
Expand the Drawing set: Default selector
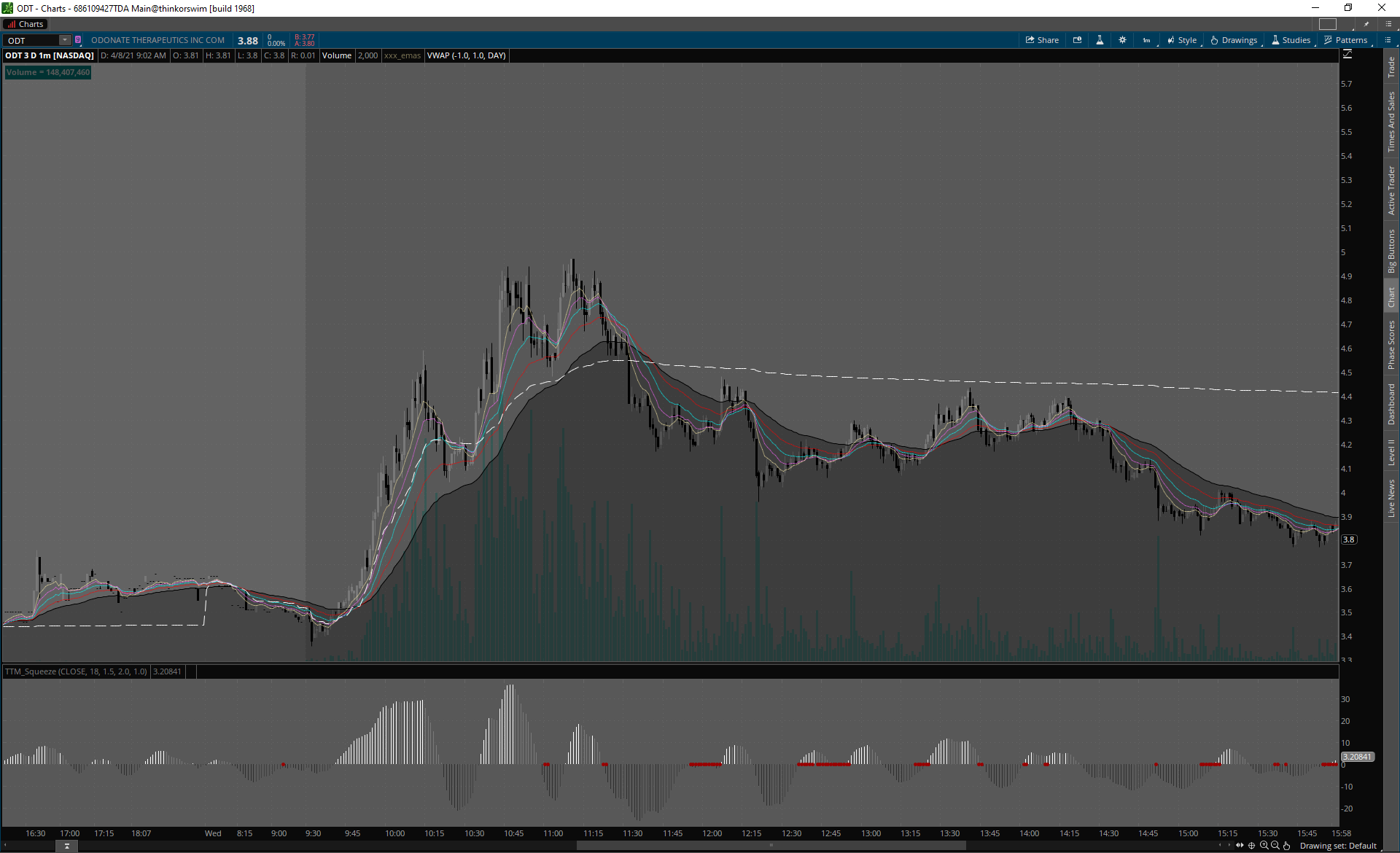1338,846
